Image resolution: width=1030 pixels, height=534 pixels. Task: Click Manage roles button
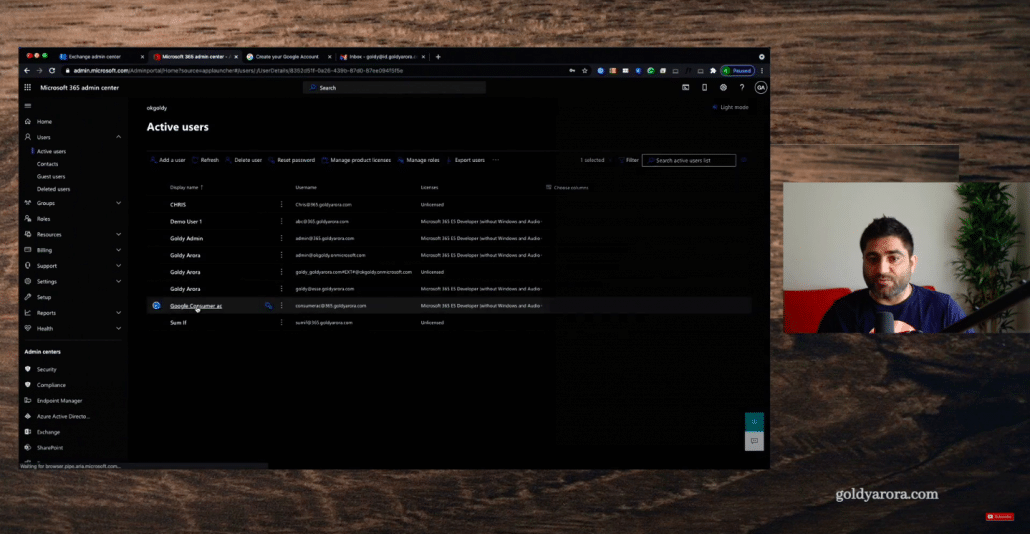coord(418,160)
